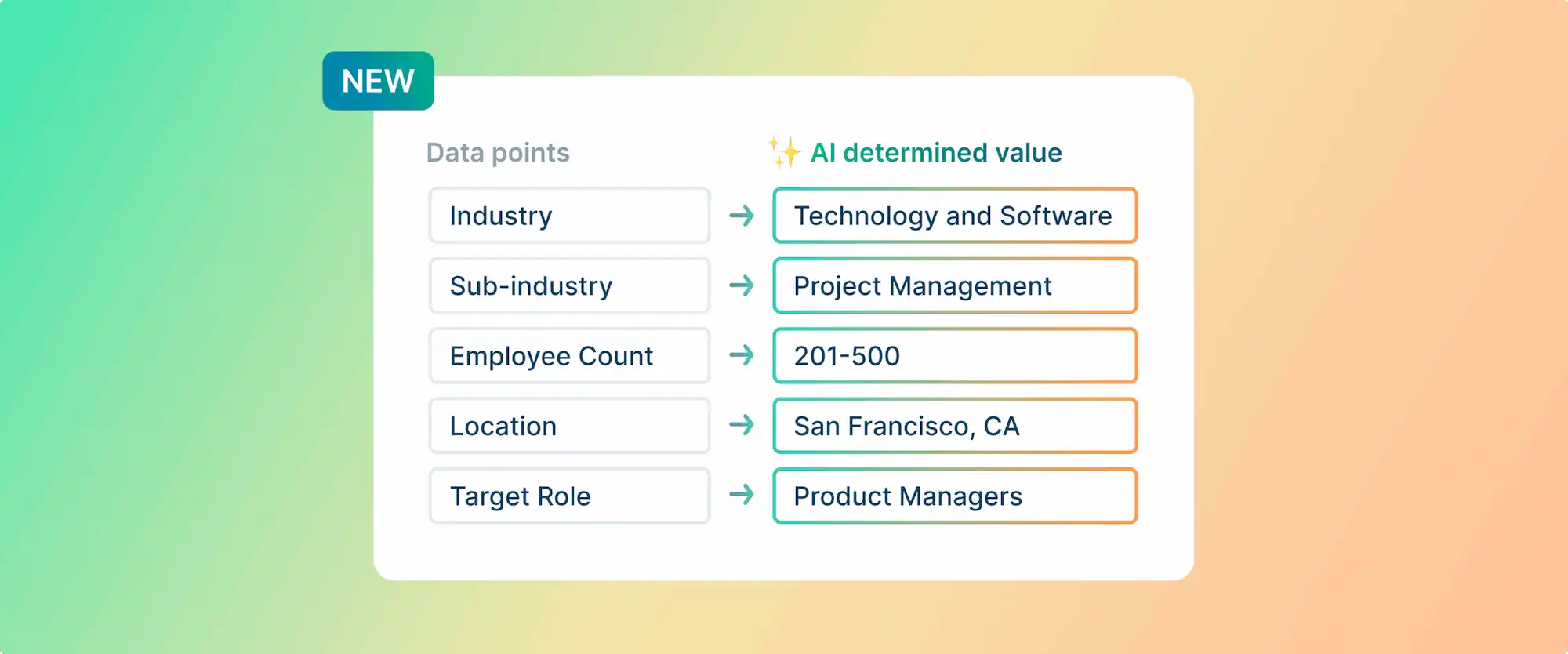Click the AI determined value heading
The width and height of the screenshot is (1568, 654).
[936, 153]
